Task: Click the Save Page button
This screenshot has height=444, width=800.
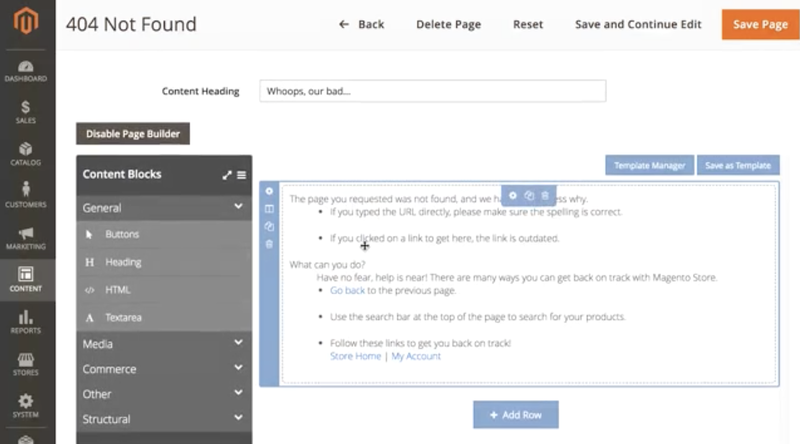Action: pos(760,24)
